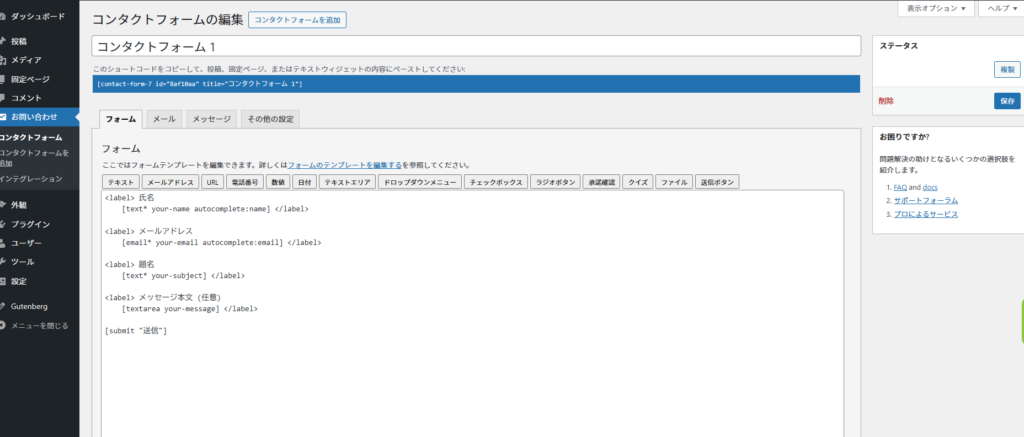Click the ユーザー person icon
The width and height of the screenshot is (1024, 437).
[x=4, y=243]
